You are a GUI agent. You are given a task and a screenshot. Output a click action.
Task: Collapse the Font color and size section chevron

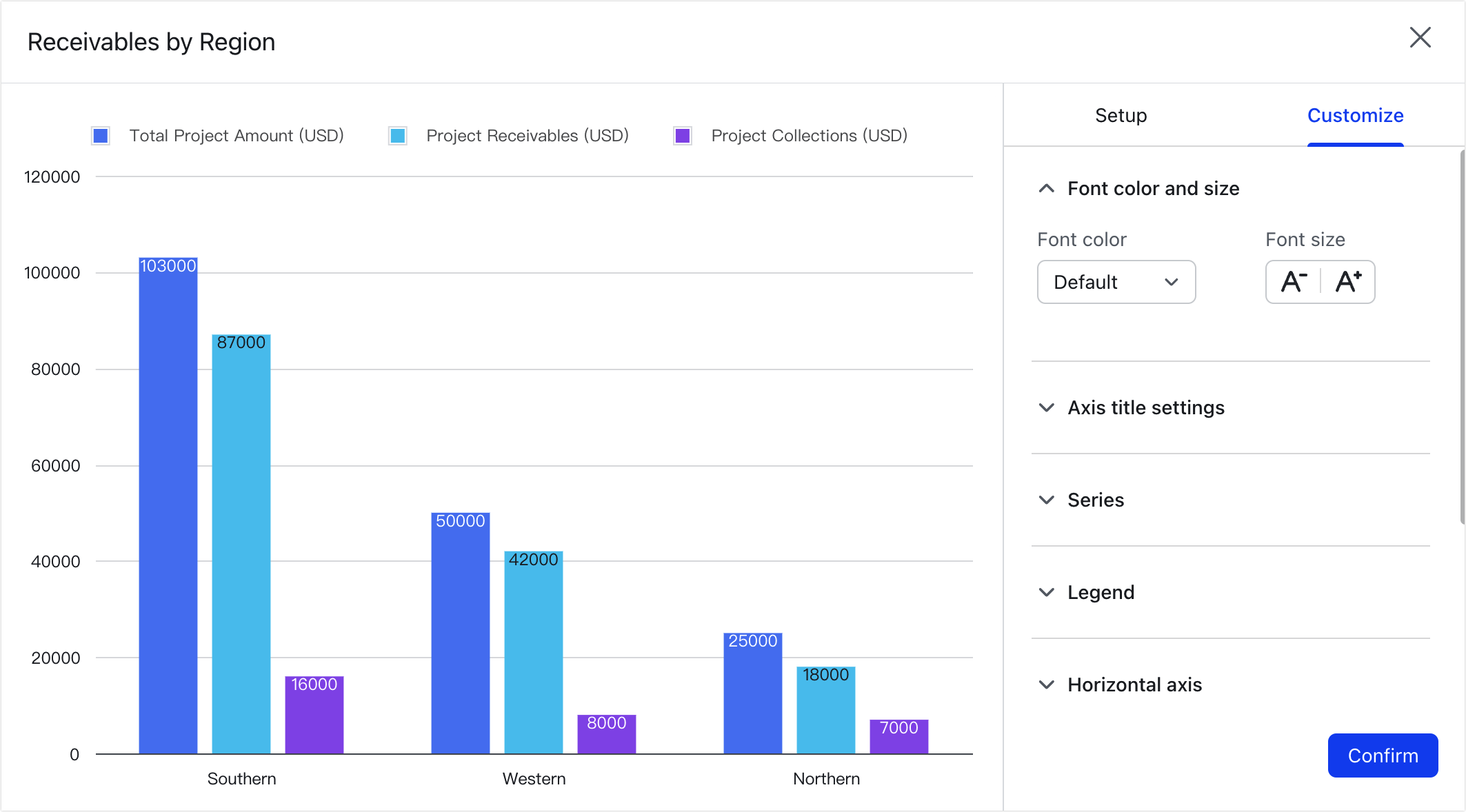pos(1046,188)
